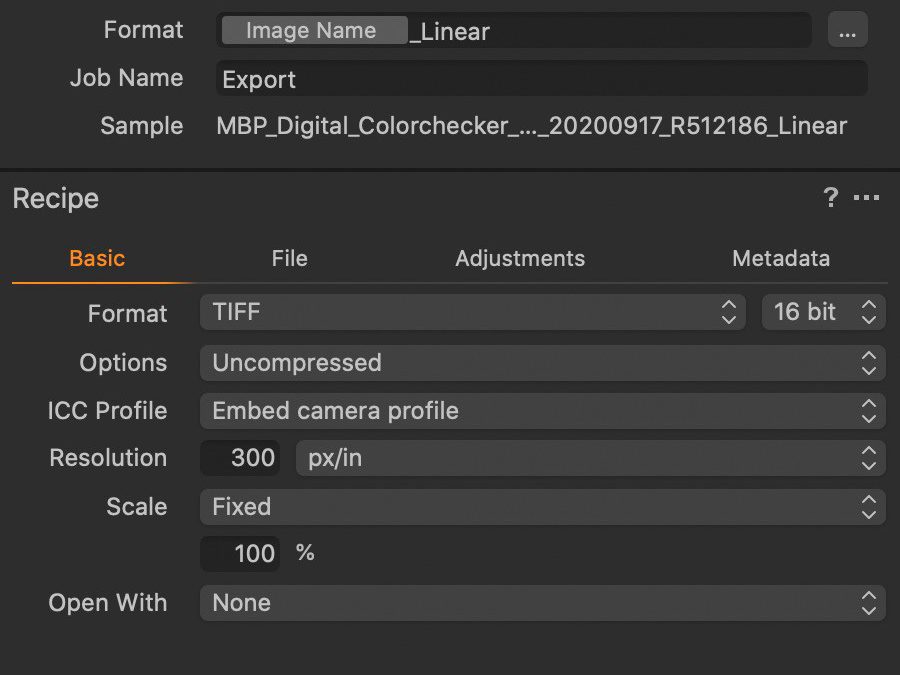Click the Recipe help question mark icon
Viewport: 900px width, 675px height.
(830, 198)
